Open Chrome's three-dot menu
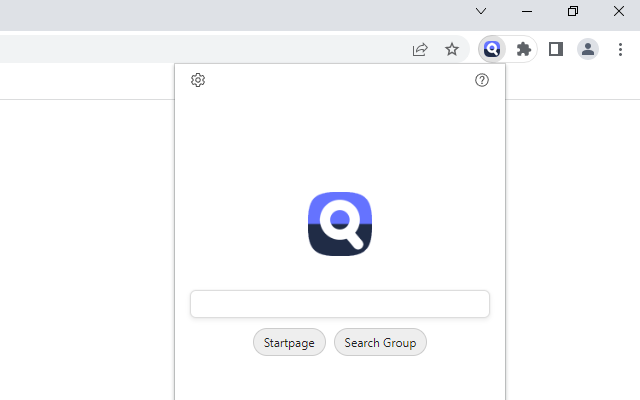The height and width of the screenshot is (400, 640). [x=620, y=49]
